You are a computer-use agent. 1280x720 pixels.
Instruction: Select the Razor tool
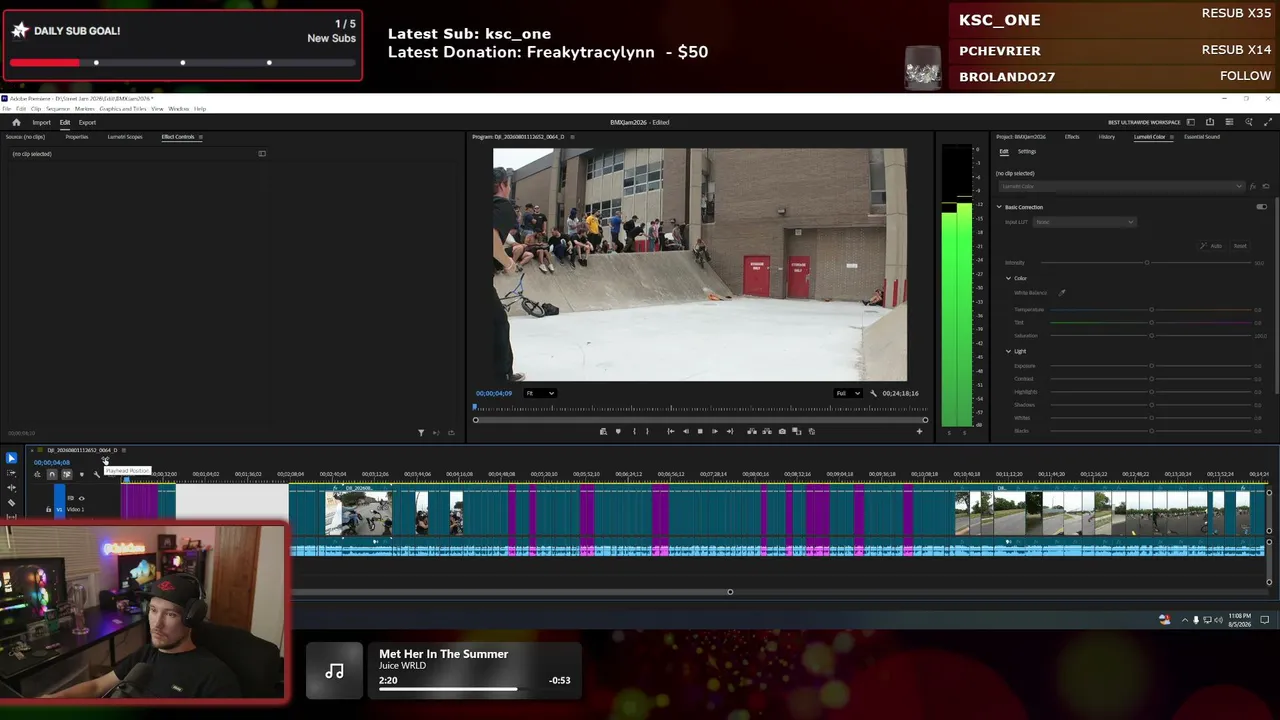point(11,503)
